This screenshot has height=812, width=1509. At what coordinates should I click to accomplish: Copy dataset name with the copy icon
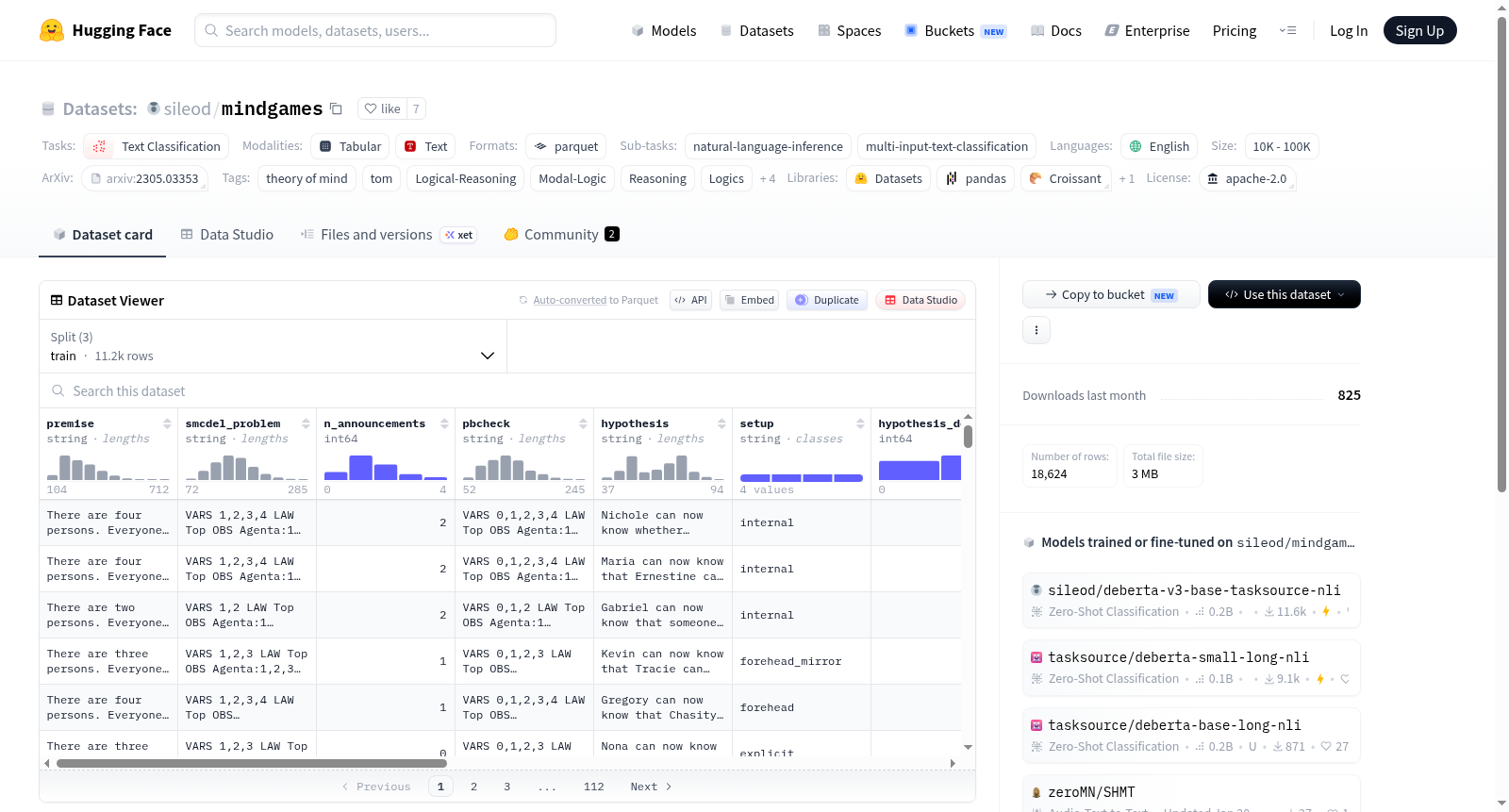(x=336, y=108)
